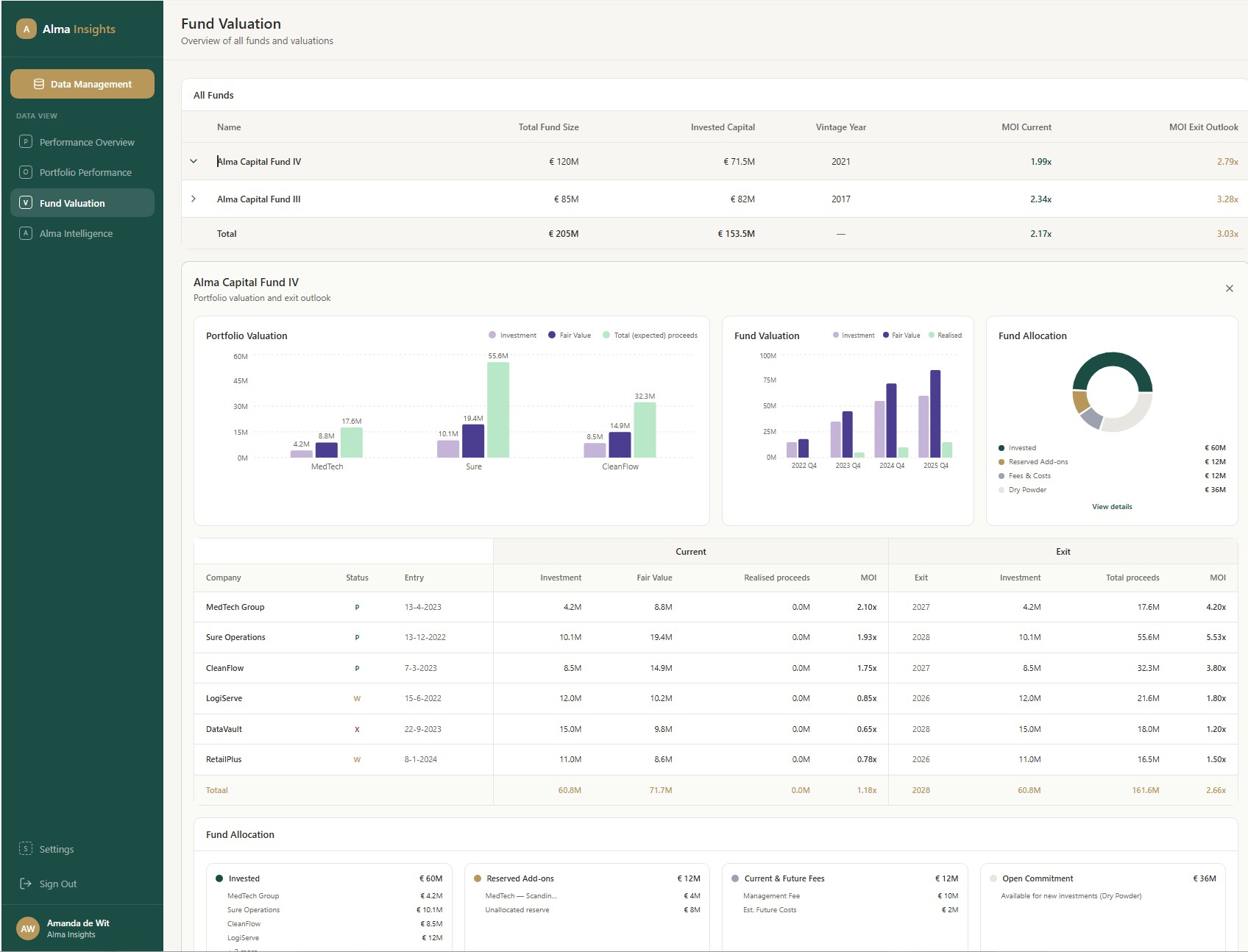
Task: Sort by Total Fund Size column
Action: (x=548, y=127)
